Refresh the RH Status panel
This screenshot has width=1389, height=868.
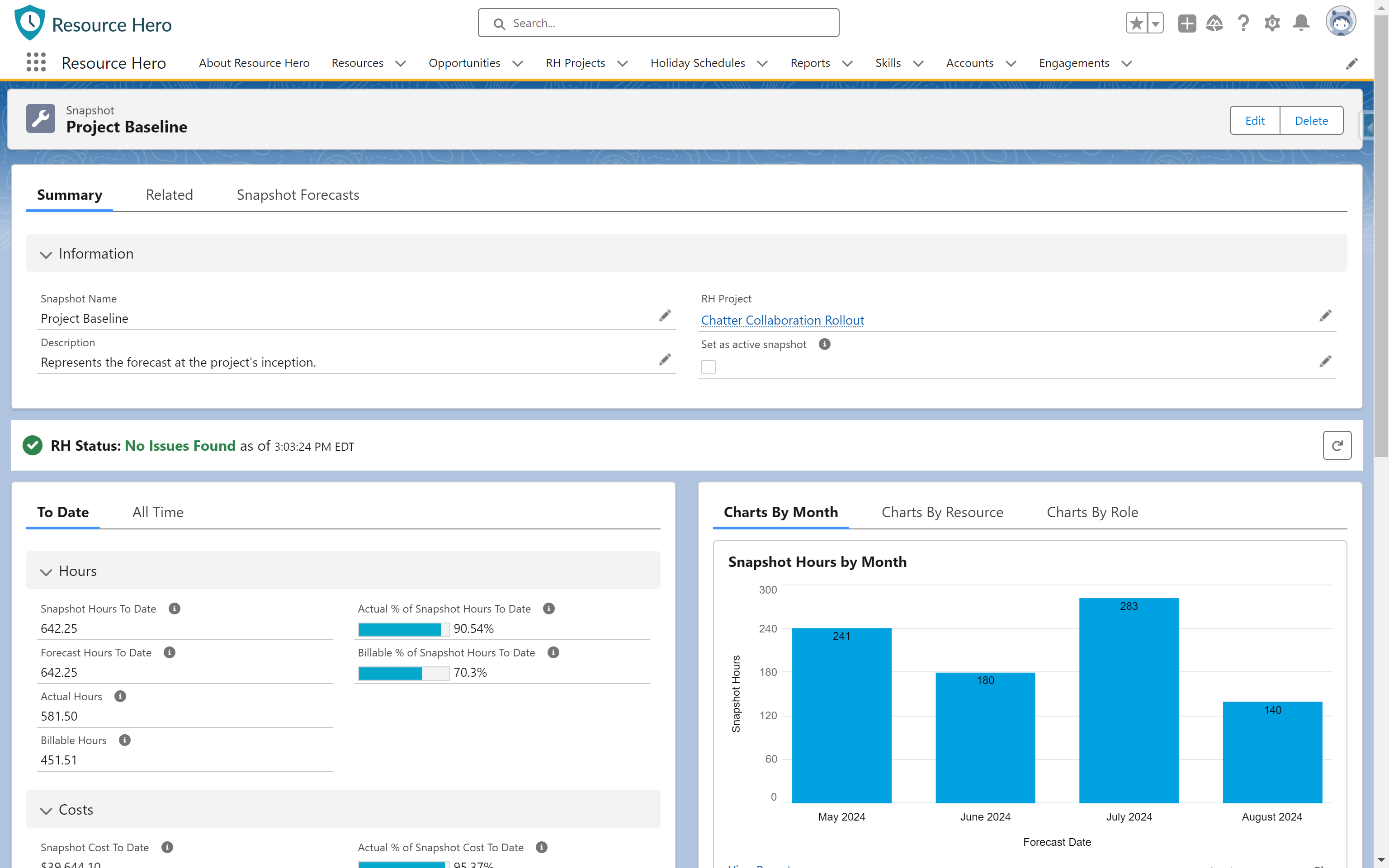coord(1337,445)
